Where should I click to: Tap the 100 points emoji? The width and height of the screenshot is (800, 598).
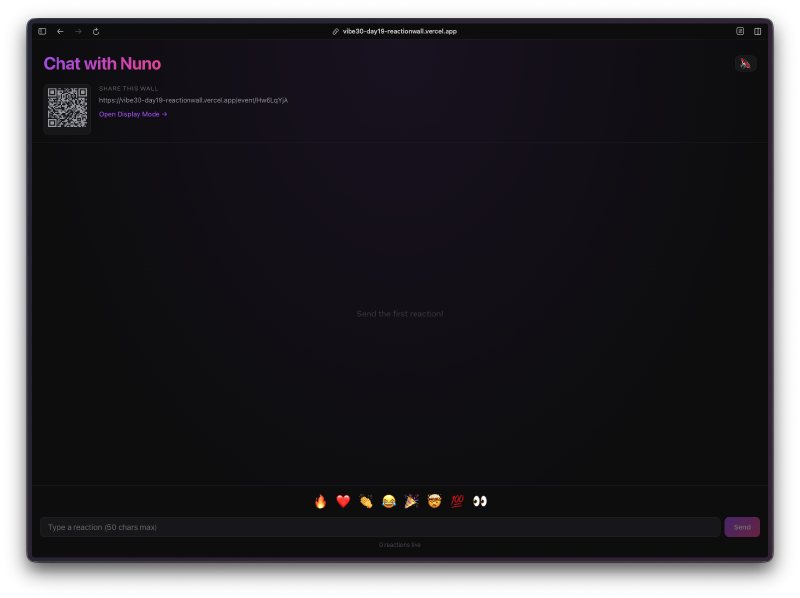457,501
